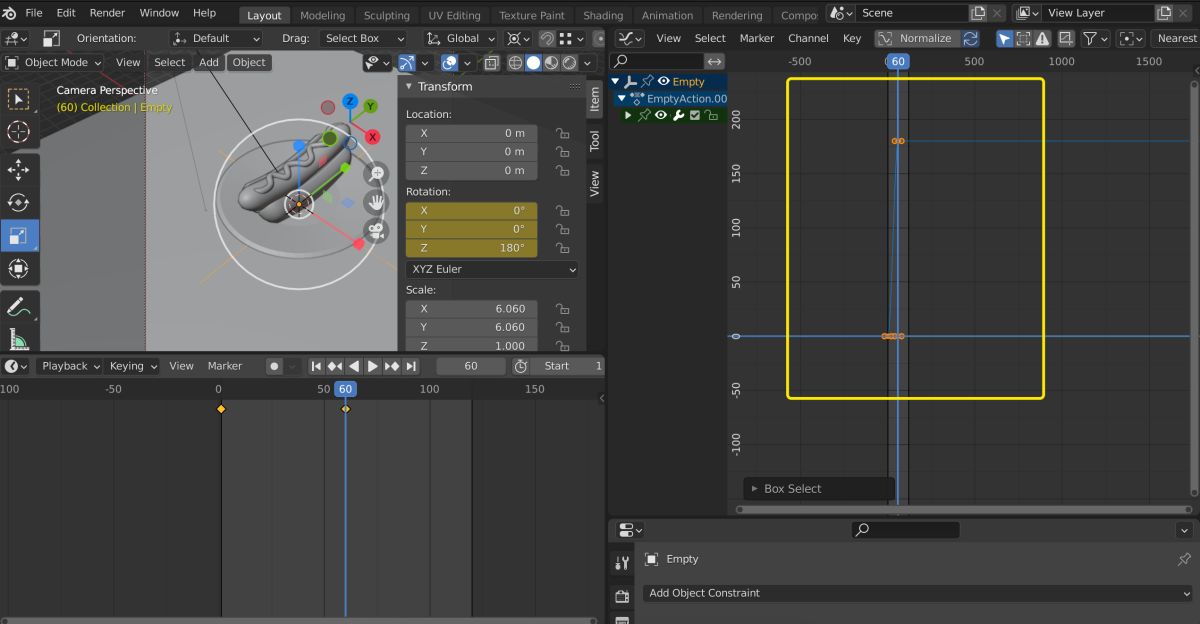Image resolution: width=1200 pixels, height=624 pixels.
Task: Click the keyframe diamond at frame 0
Action: tap(221, 409)
